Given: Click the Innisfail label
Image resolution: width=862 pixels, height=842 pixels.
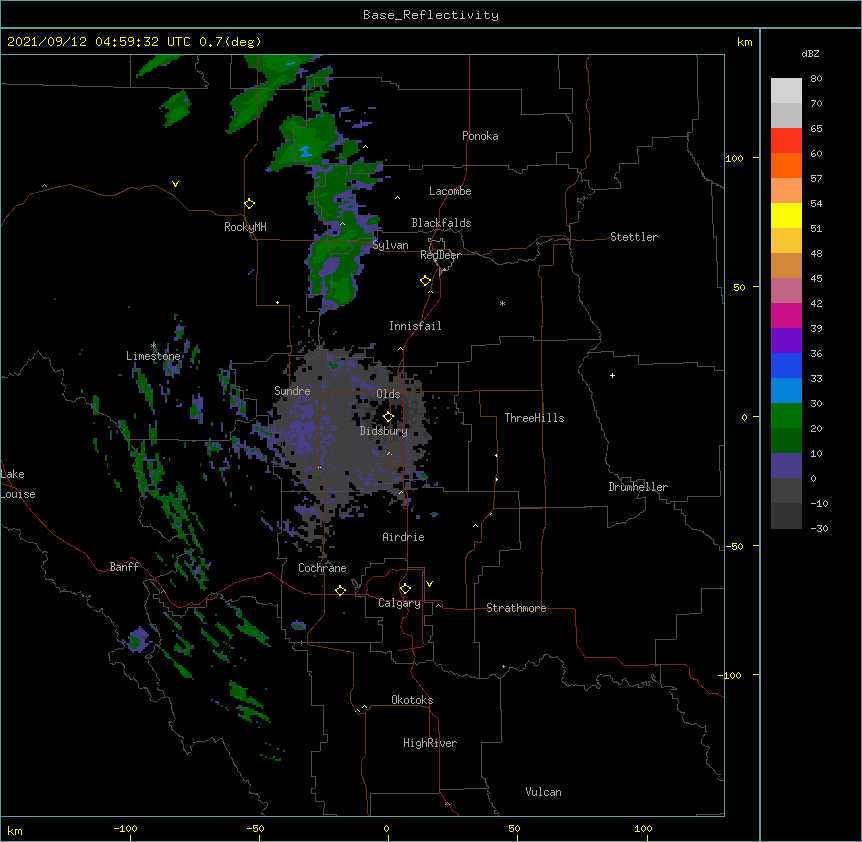Looking at the screenshot, I should tap(415, 326).
